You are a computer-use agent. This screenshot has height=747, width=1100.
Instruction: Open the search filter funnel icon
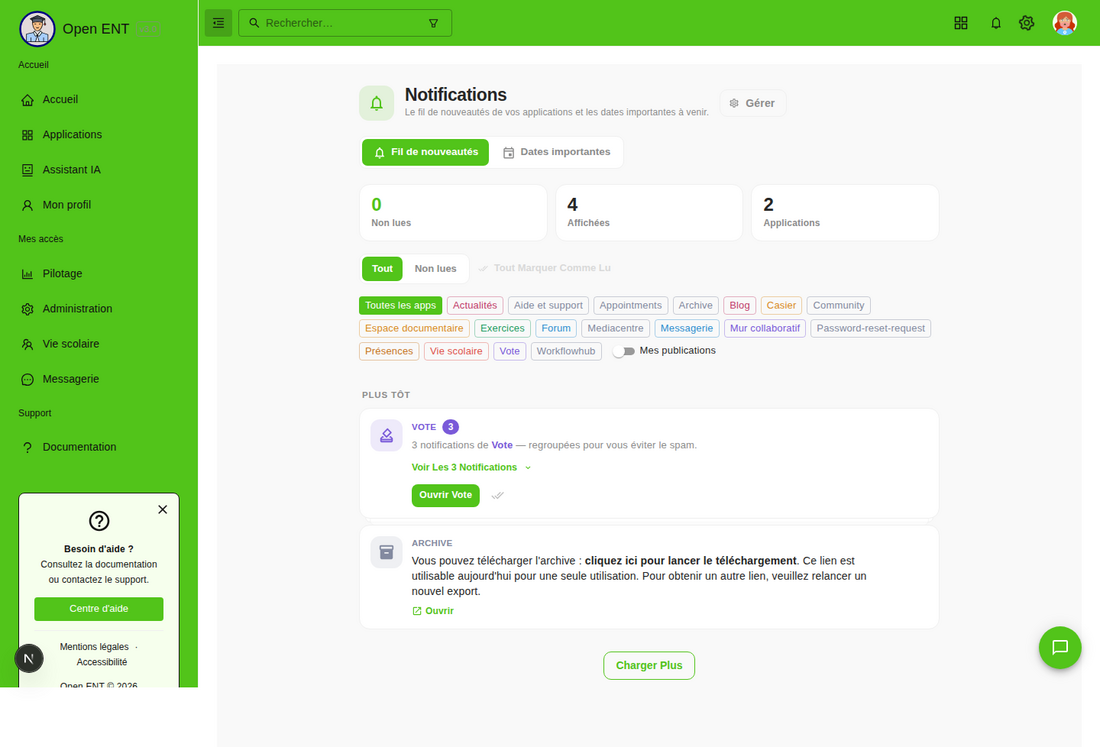coord(434,23)
